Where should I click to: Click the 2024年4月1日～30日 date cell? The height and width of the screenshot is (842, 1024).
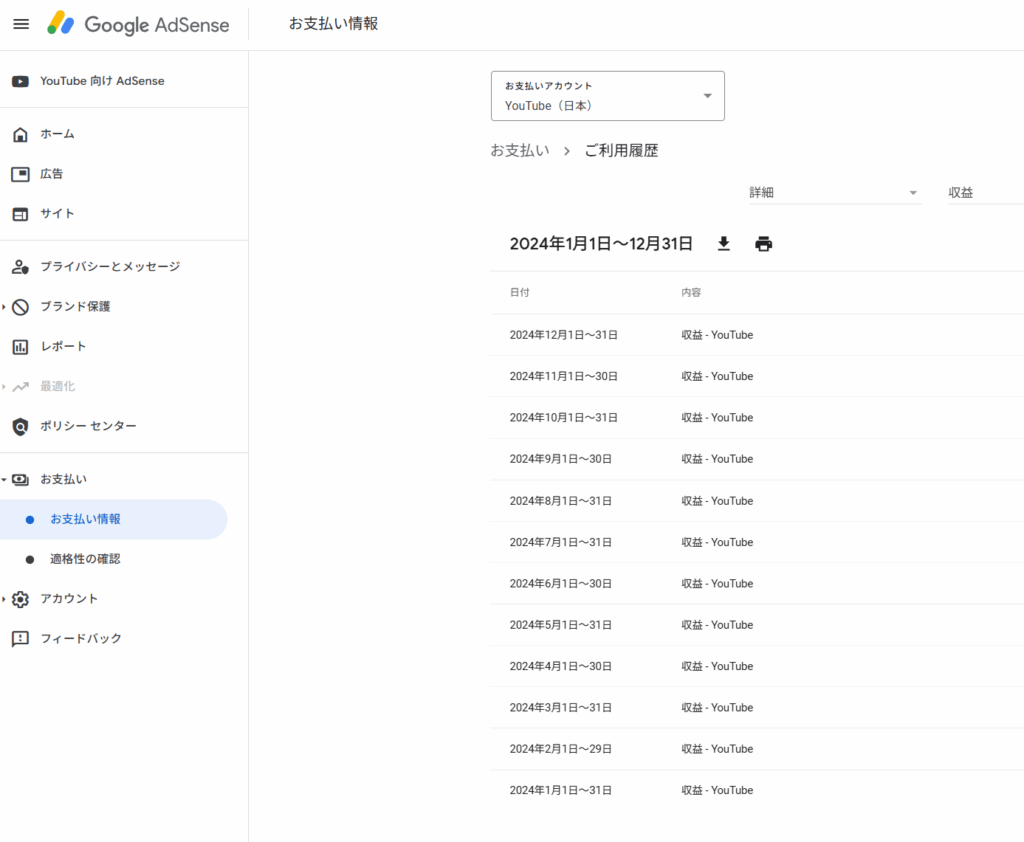point(560,666)
